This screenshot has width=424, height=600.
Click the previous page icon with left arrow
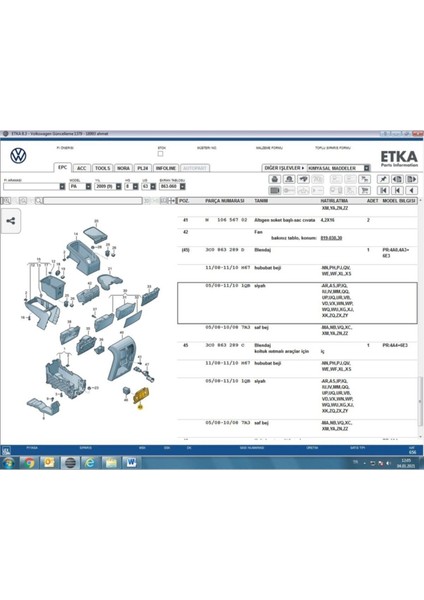pos(397,179)
